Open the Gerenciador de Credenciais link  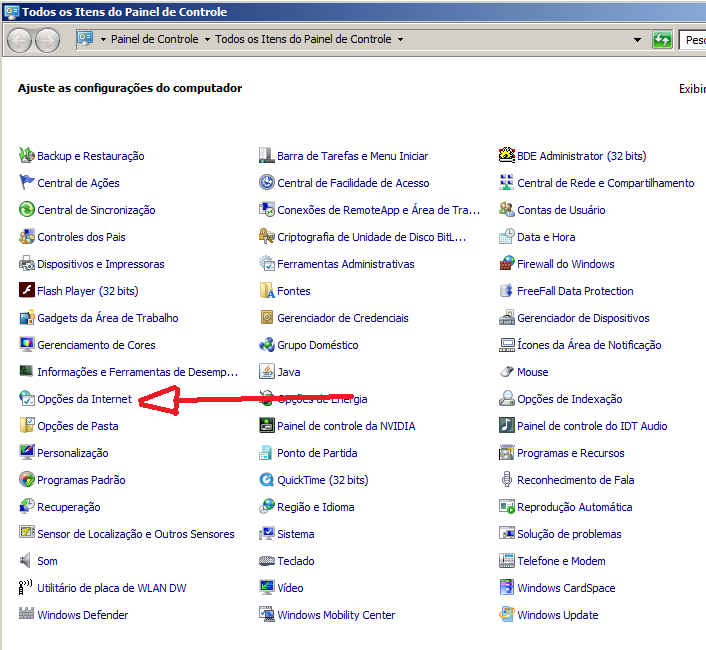pos(343,318)
